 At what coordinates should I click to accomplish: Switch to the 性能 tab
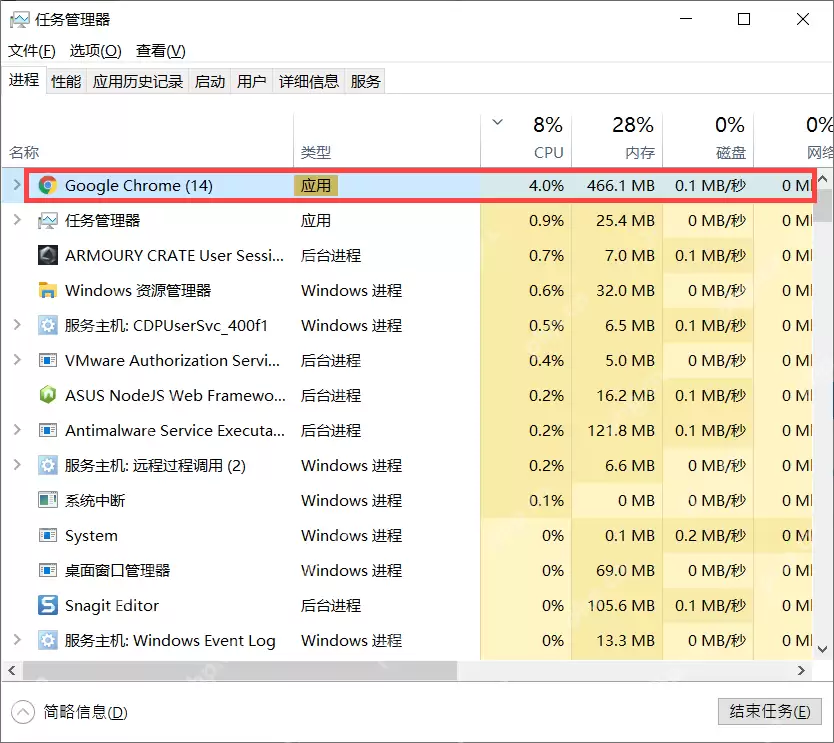[x=66, y=81]
